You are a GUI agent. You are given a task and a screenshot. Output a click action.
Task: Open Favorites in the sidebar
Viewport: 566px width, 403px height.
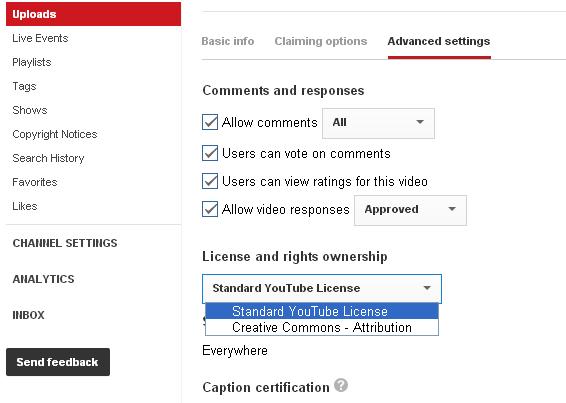35,182
